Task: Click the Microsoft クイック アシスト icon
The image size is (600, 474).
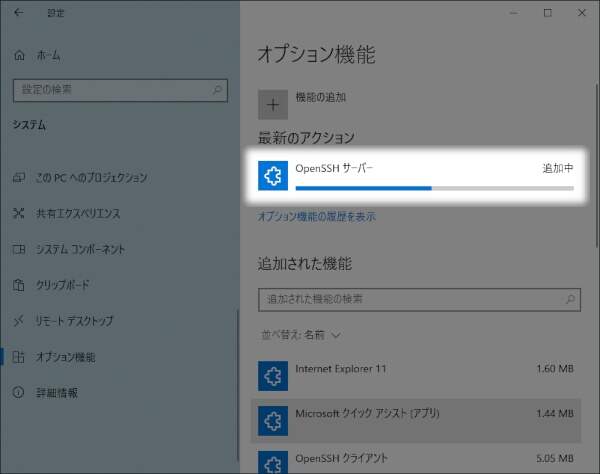Action: pyautogui.click(x=273, y=421)
